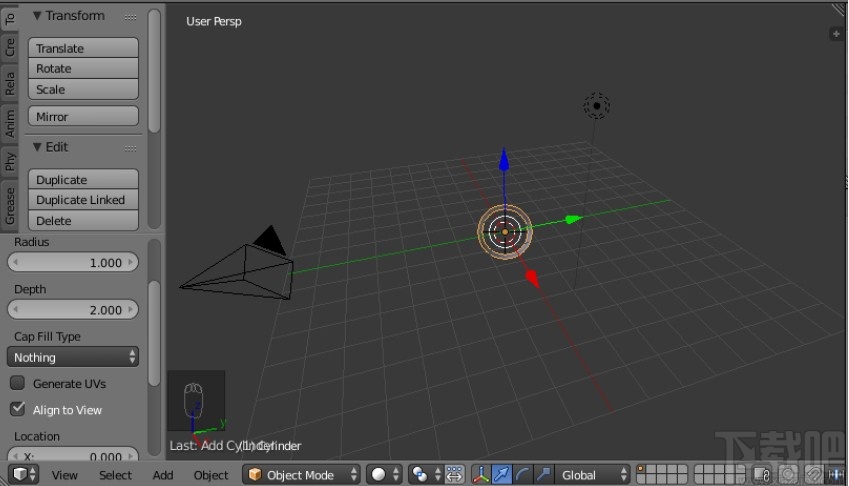
Task: Collapse the Edit panel
Action: pos(37,147)
